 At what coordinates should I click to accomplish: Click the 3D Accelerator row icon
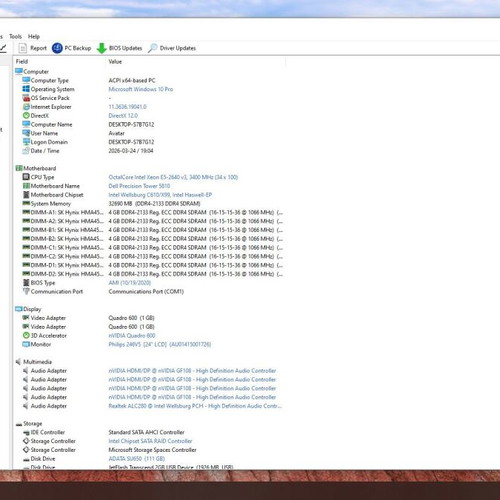pyautogui.click(x=26, y=335)
